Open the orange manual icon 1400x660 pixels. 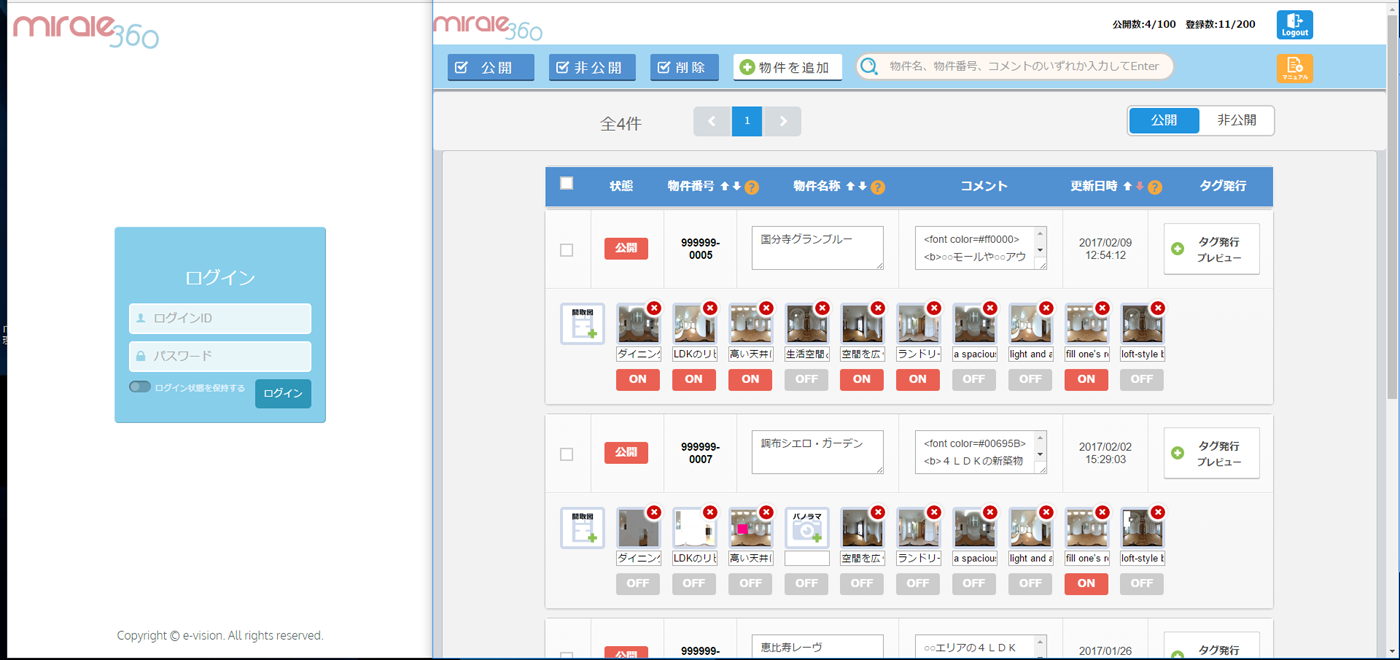click(1294, 68)
